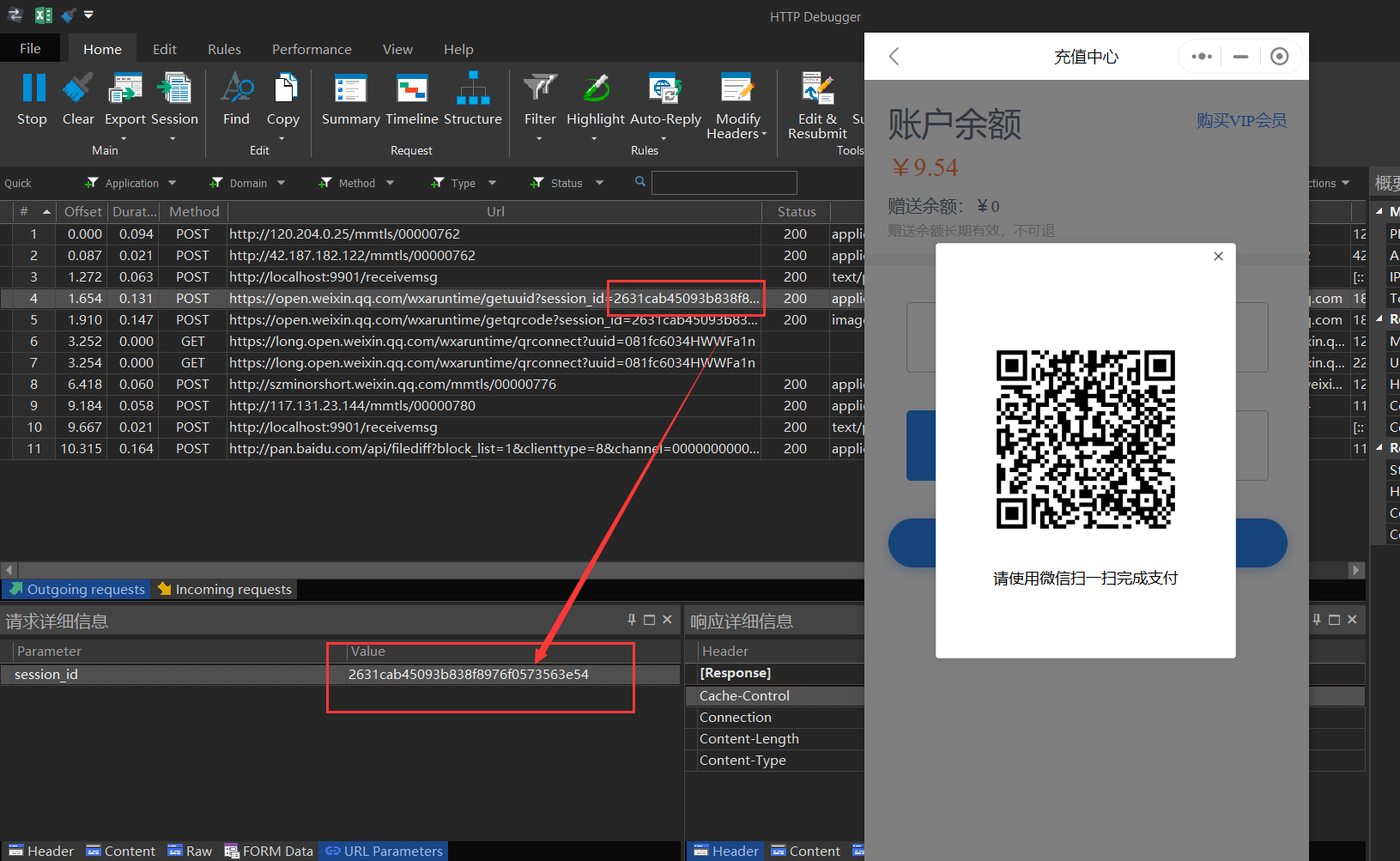Click the back arrow in the 充值中心 window
1400x861 pixels.
pos(894,57)
